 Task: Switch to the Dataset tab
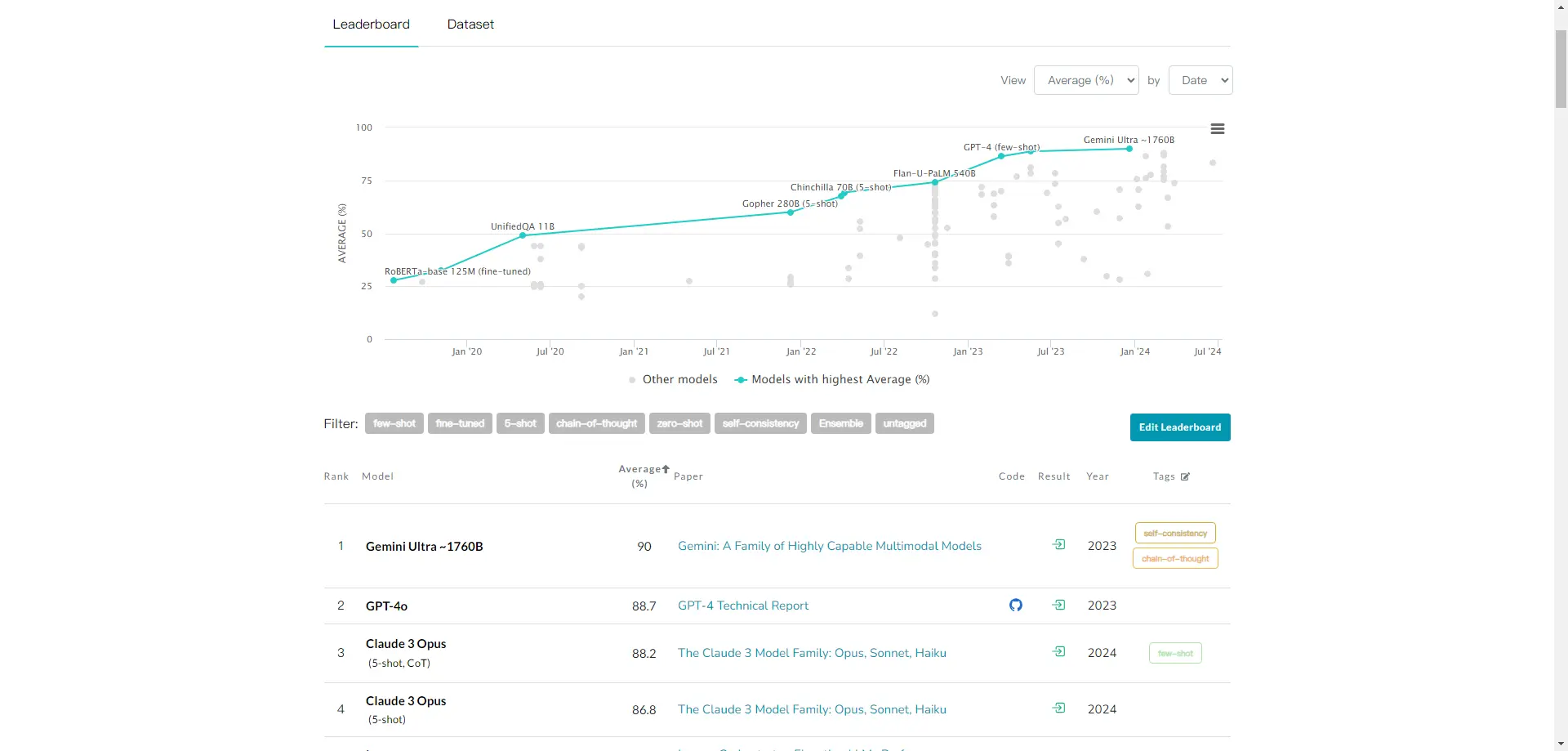pyautogui.click(x=470, y=25)
